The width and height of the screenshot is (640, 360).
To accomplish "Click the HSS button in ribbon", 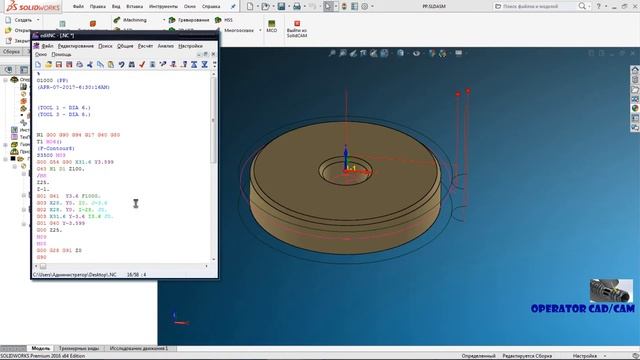I will [x=224, y=20].
